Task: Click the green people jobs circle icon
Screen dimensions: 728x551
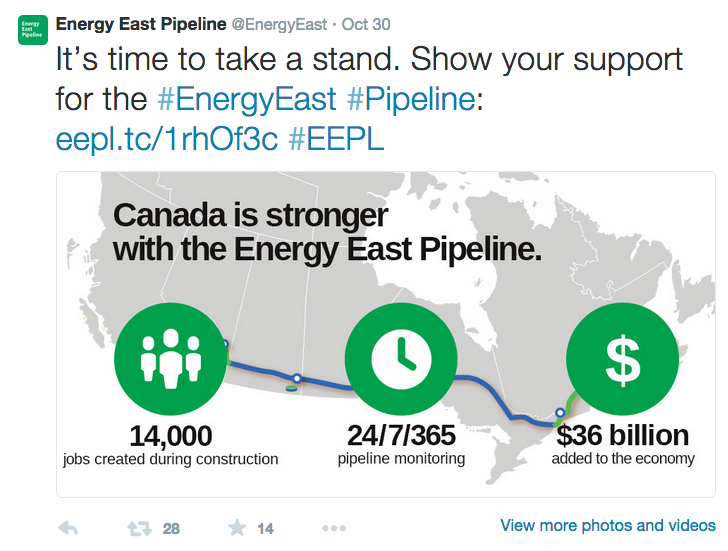Action: (170, 358)
